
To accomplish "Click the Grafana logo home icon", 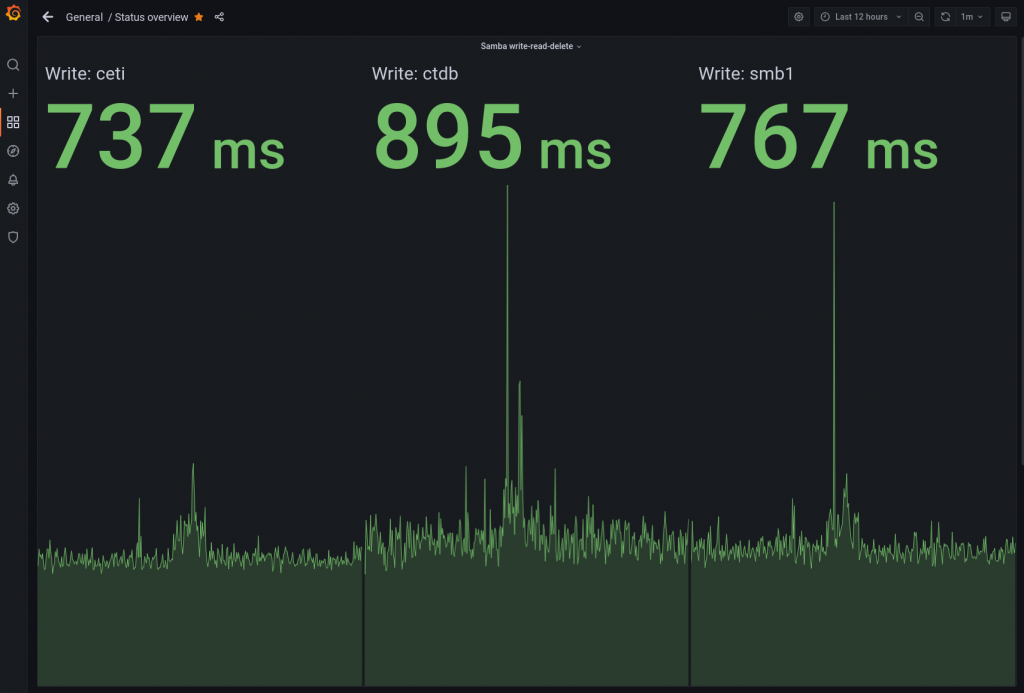I will [x=13, y=14].
